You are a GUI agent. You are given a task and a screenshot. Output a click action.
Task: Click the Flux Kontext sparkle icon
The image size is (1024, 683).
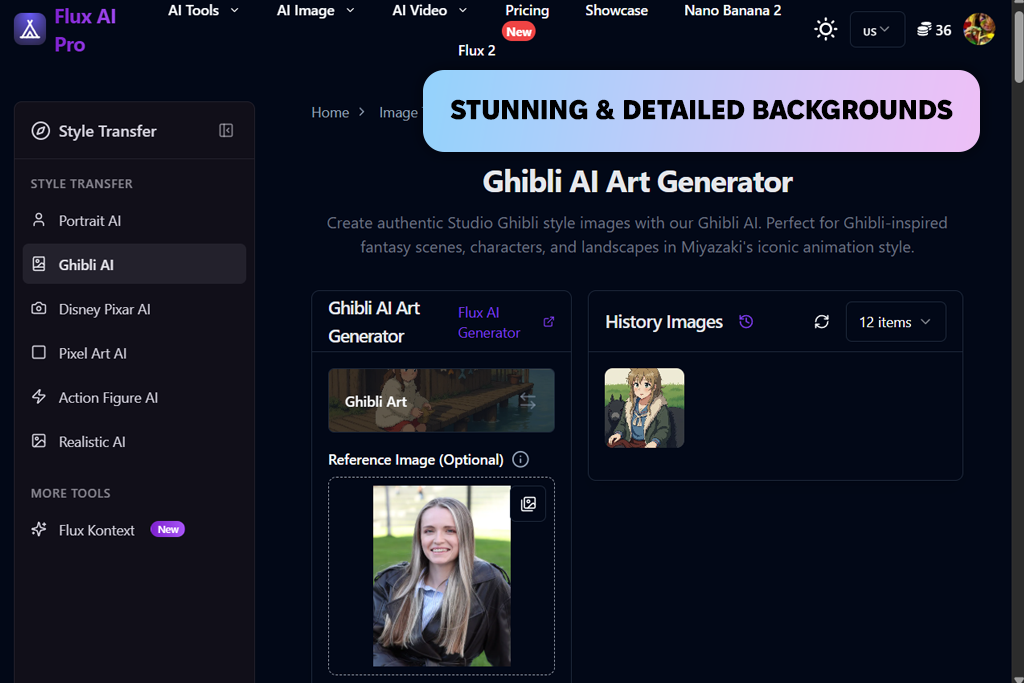[x=39, y=530]
